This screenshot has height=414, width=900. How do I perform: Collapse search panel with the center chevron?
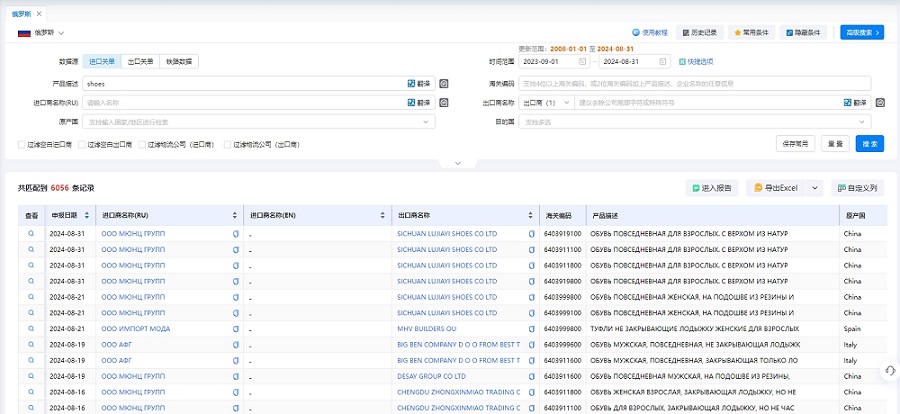pyautogui.click(x=457, y=162)
